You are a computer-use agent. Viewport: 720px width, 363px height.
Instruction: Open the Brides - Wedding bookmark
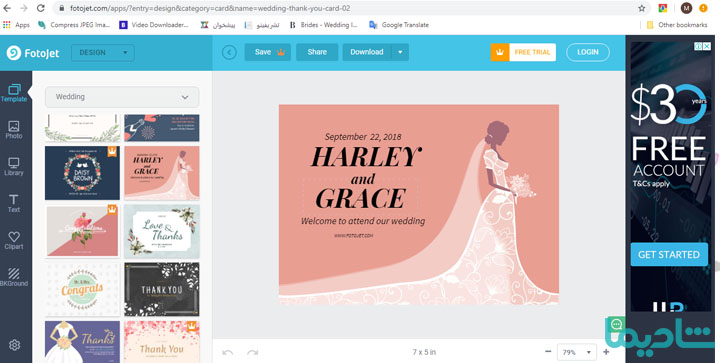pos(323,25)
